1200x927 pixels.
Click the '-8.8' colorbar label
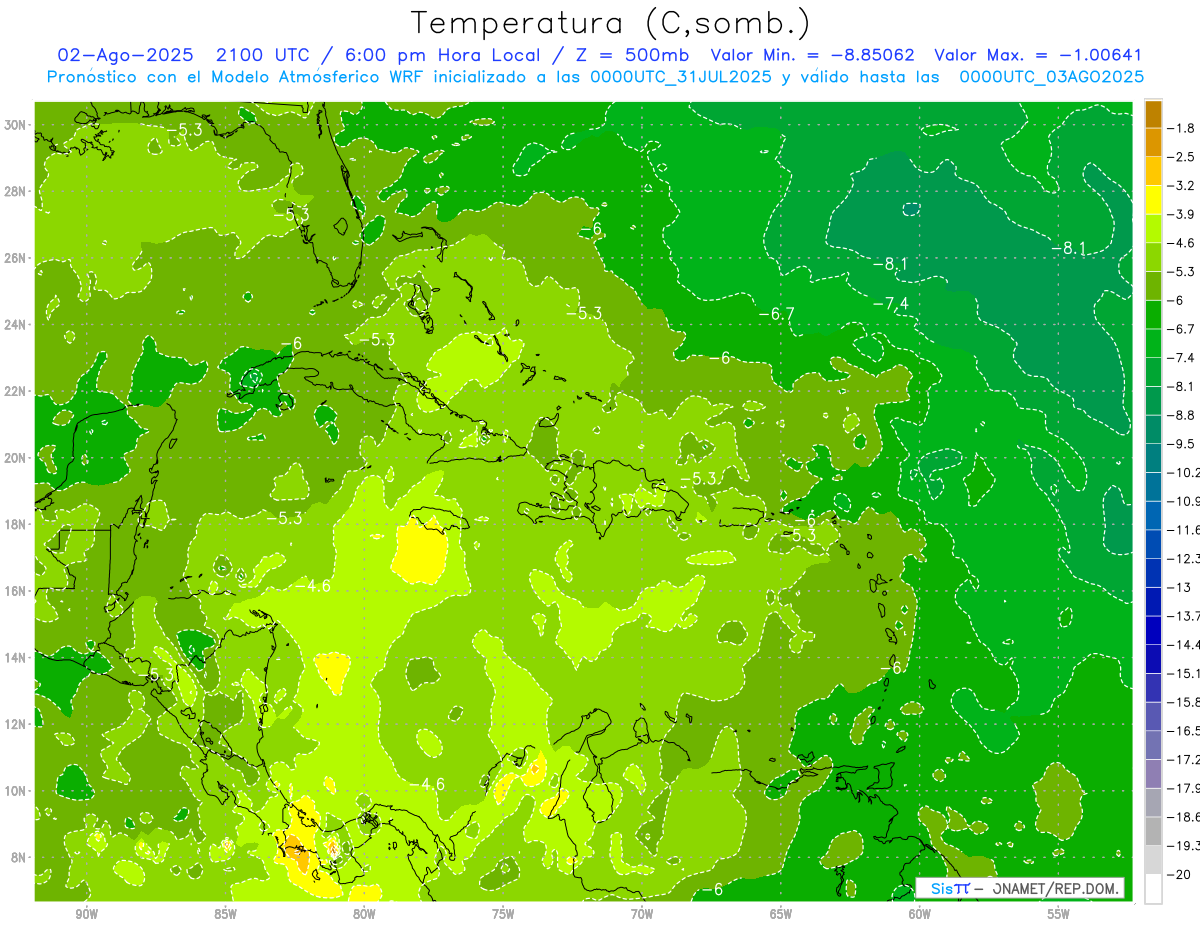point(1183,415)
